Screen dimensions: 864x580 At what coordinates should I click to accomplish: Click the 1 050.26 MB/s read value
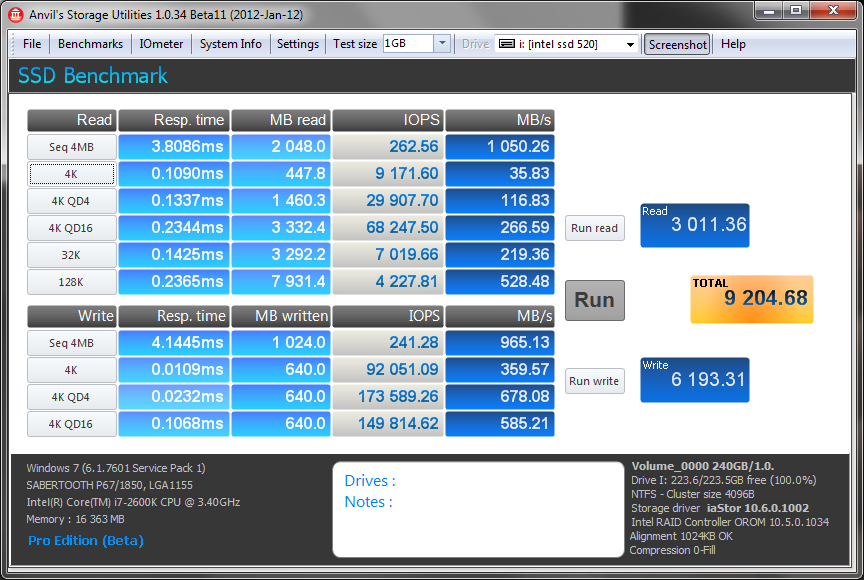[500, 147]
